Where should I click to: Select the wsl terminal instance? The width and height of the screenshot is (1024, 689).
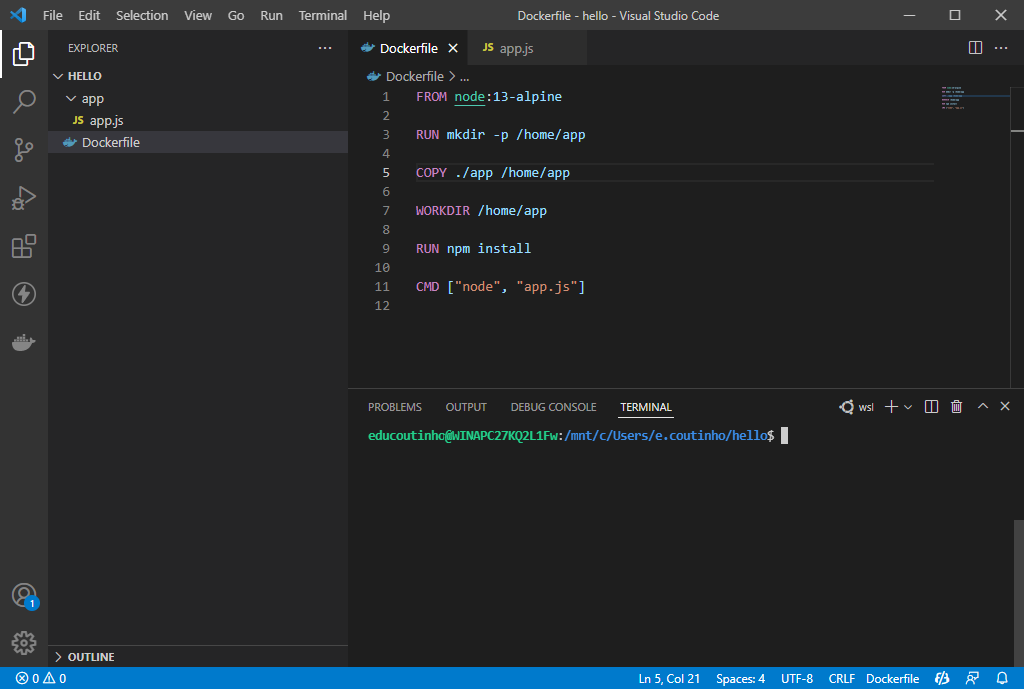pyautogui.click(x=856, y=407)
